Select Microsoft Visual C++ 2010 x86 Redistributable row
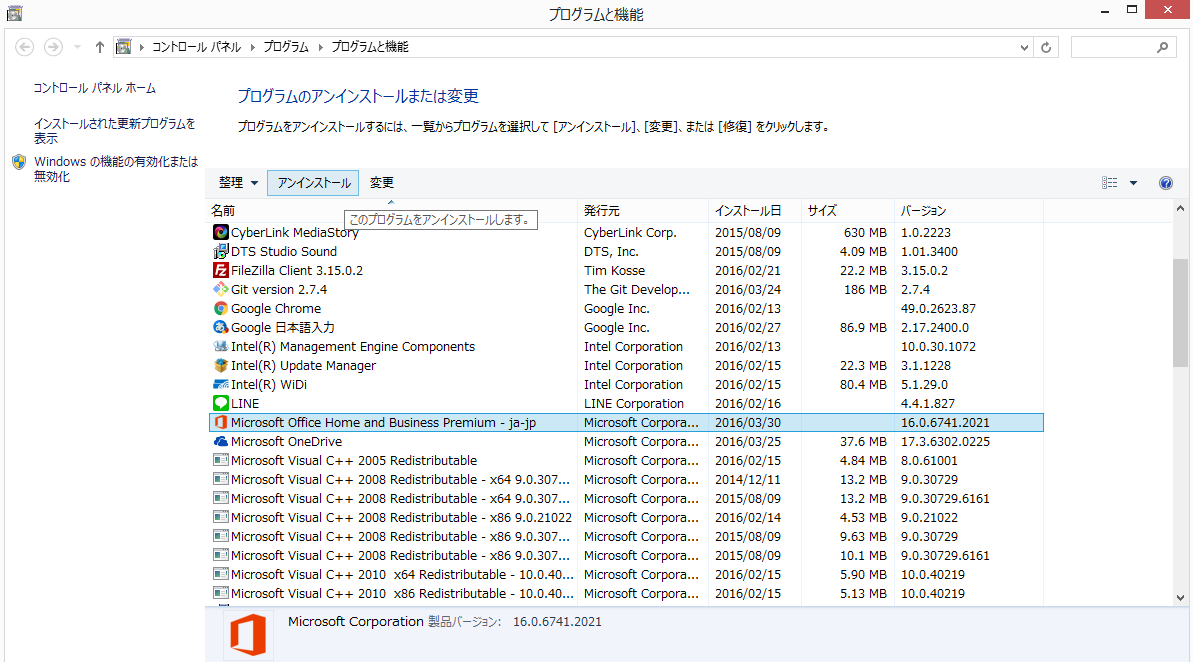Screen dimensions: 1193x662 625,594
